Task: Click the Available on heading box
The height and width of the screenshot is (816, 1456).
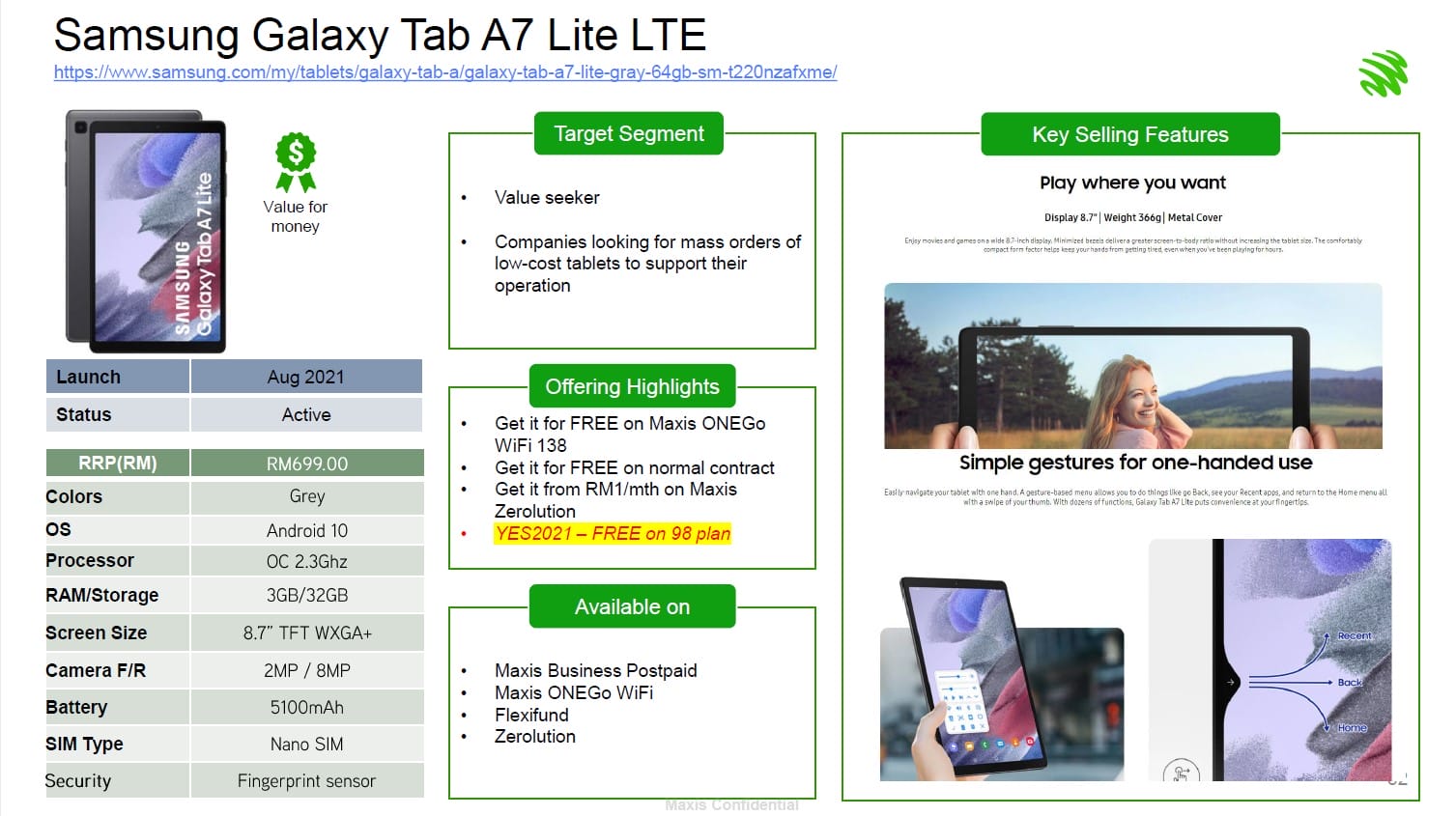Action: click(x=633, y=606)
